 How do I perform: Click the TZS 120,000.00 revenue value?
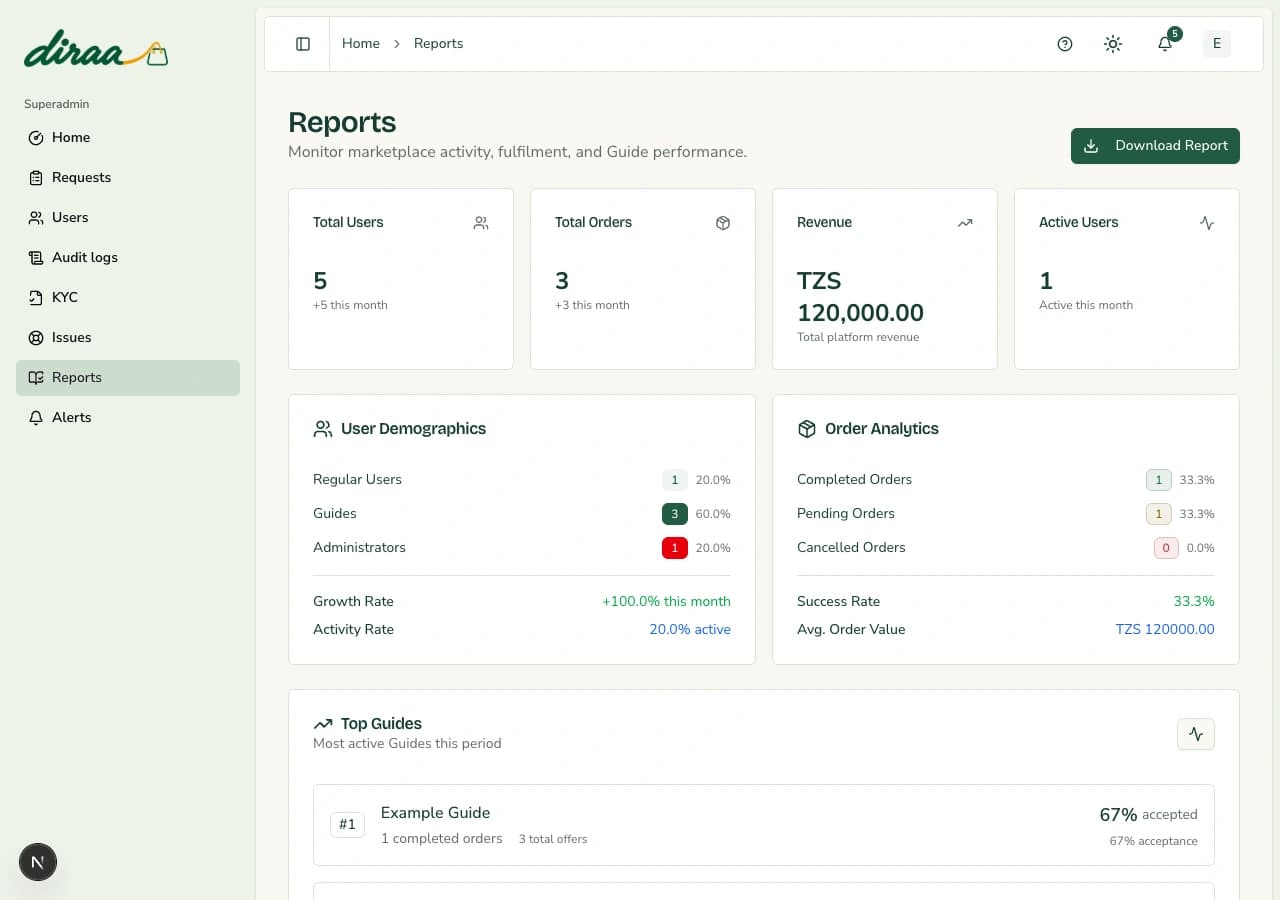(x=860, y=297)
